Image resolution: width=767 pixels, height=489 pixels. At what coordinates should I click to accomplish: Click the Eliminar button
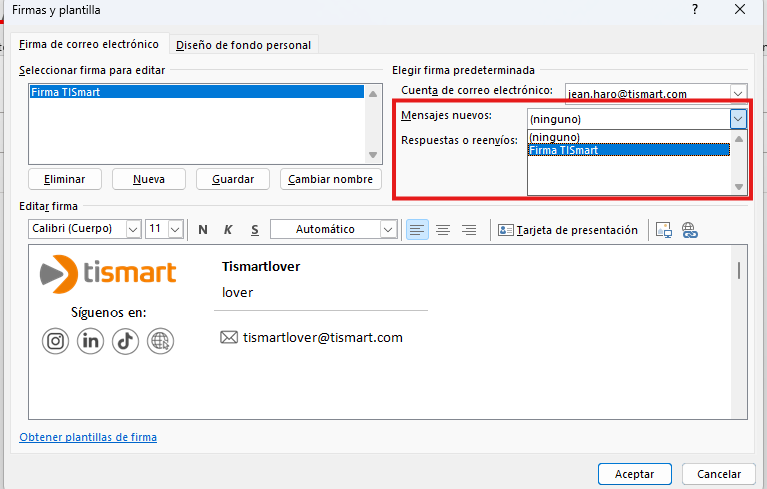(x=65, y=179)
